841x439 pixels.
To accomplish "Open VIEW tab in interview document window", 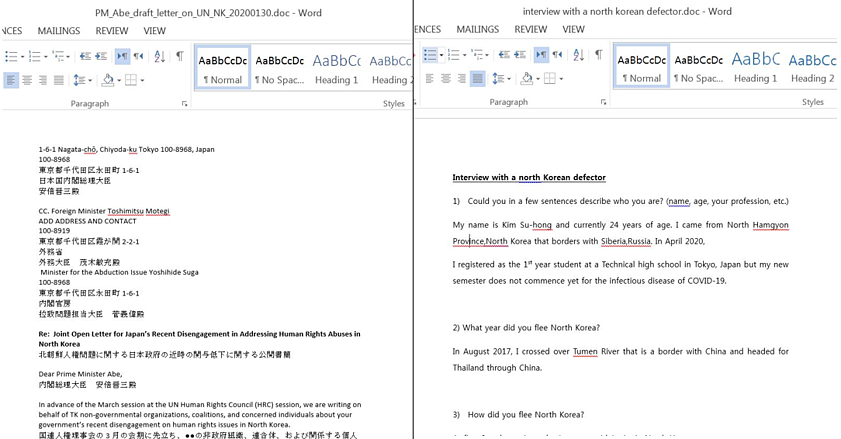I will [x=573, y=29].
